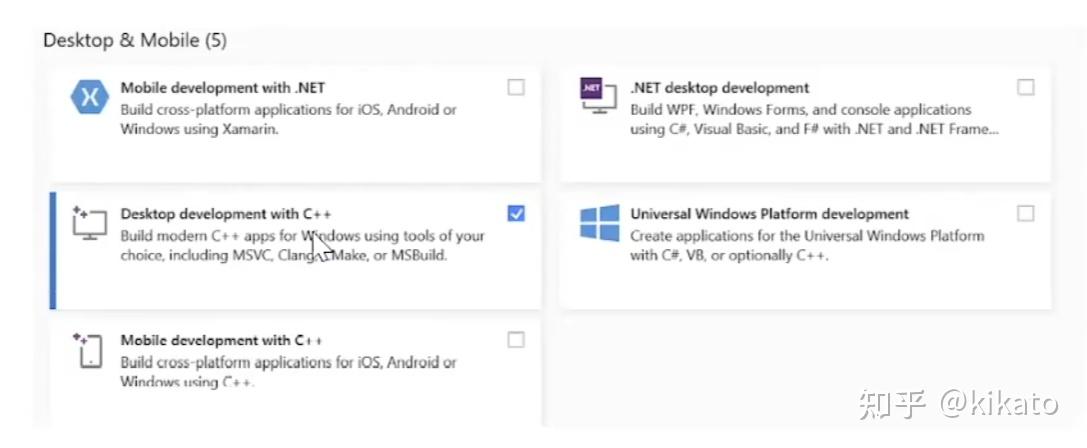Tick the Universal Windows Platform development checkbox

click(x=1026, y=214)
